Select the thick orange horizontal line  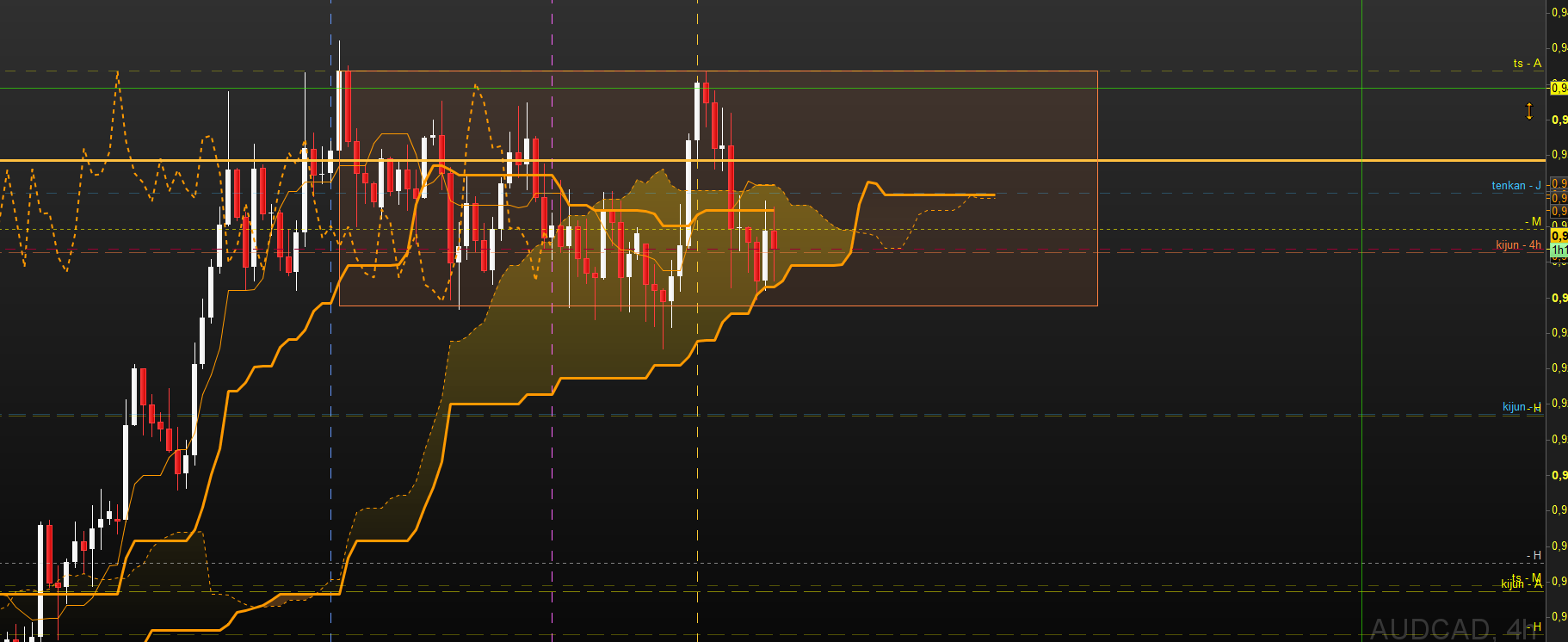point(773,160)
